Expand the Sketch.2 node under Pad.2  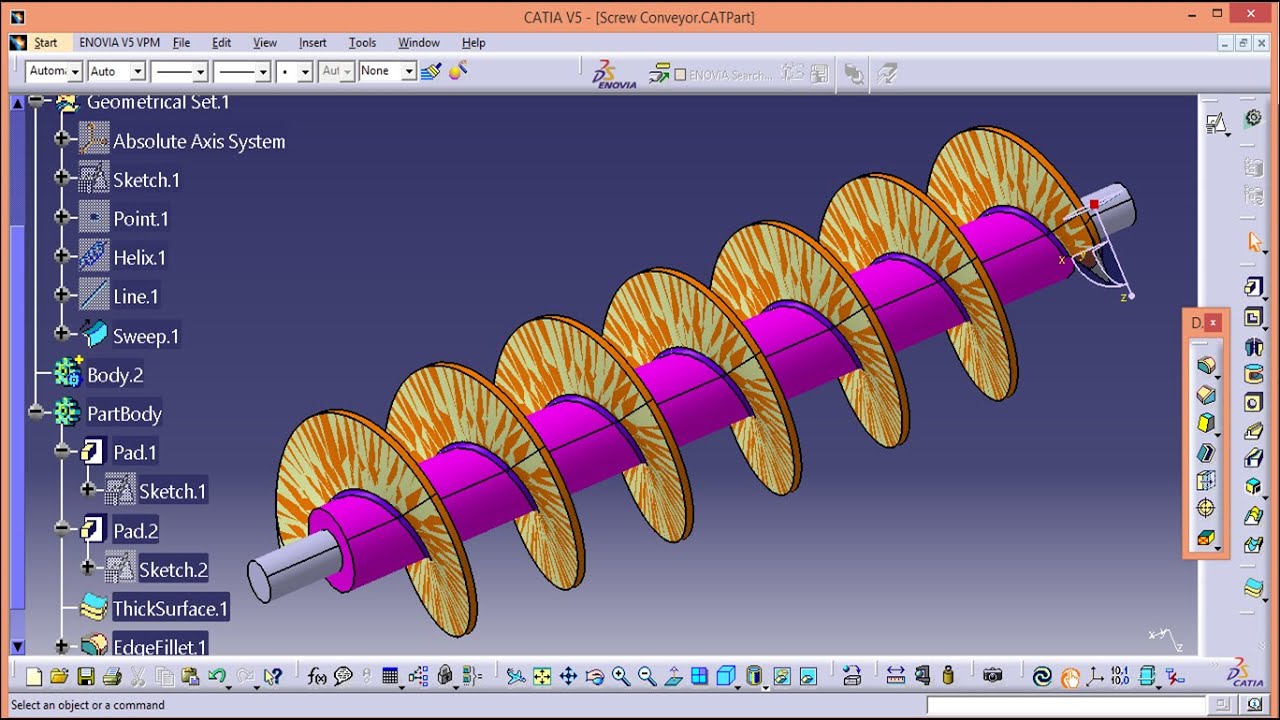88,568
